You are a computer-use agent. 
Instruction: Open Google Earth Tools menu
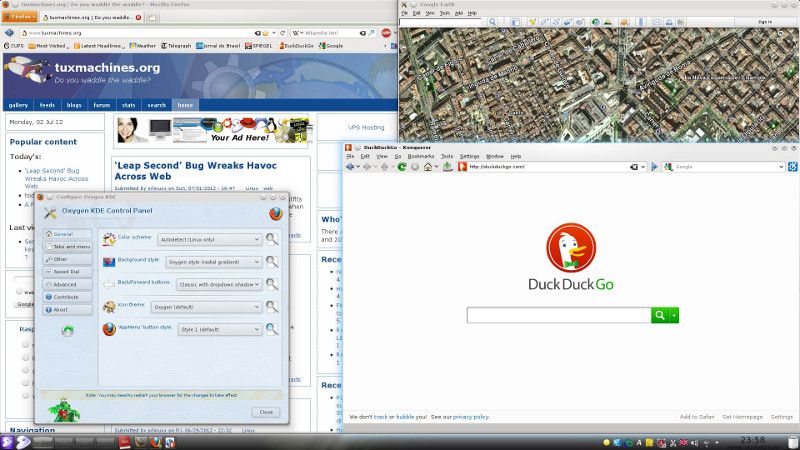coord(445,13)
